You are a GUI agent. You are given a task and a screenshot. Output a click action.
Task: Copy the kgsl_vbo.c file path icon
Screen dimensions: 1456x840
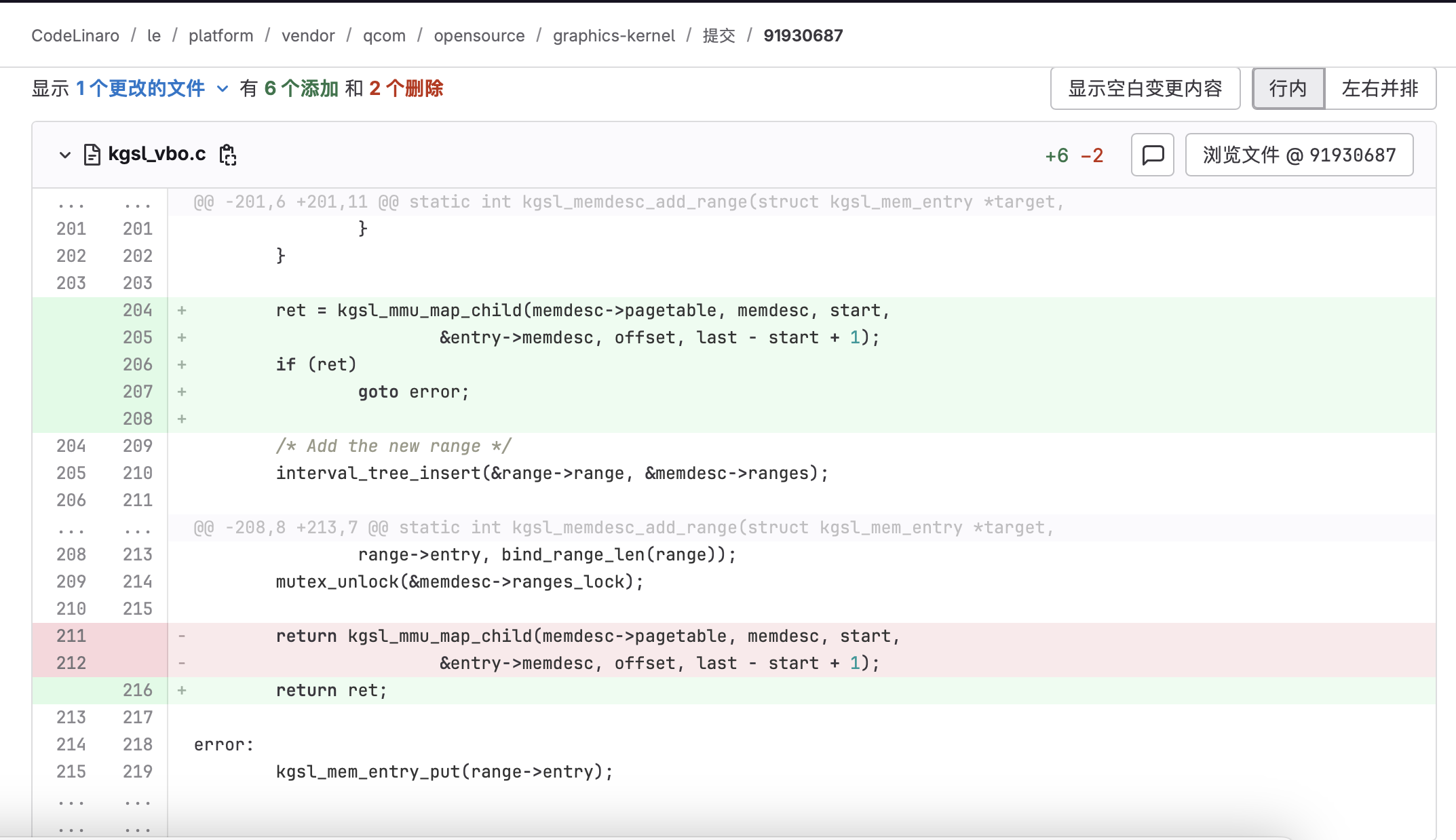228,155
